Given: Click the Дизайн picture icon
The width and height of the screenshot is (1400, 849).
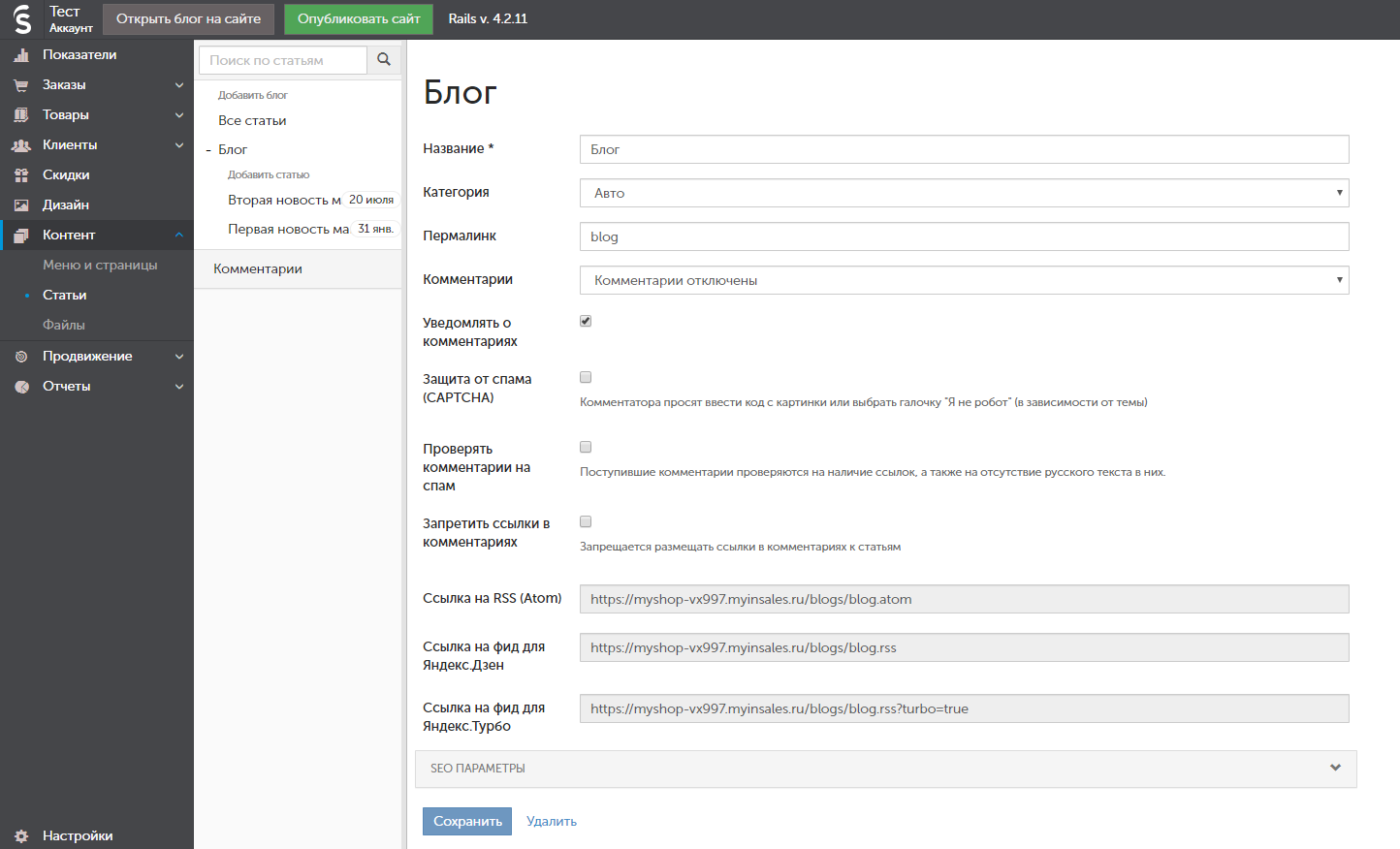Looking at the screenshot, I should (20, 205).
